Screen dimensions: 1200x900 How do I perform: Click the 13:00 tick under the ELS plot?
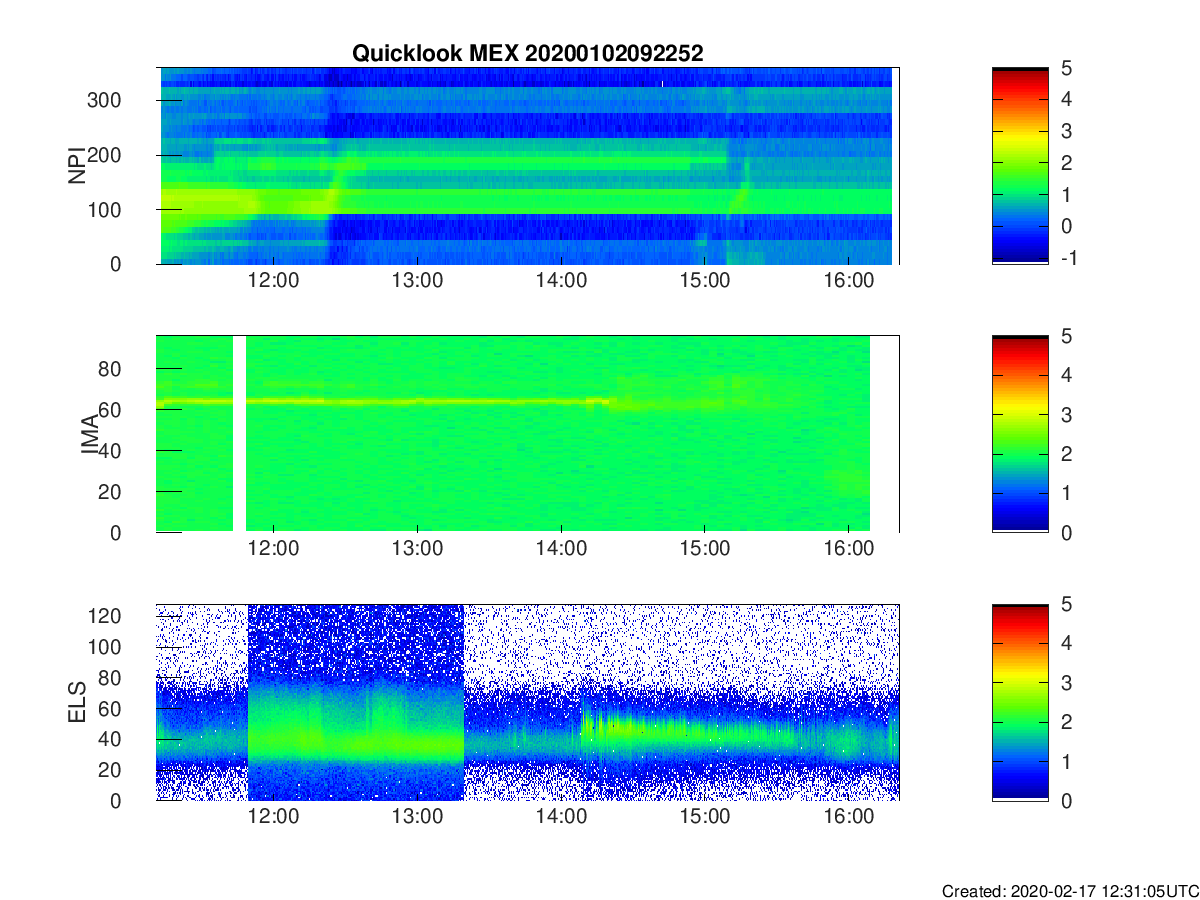[x=417, y=817]
